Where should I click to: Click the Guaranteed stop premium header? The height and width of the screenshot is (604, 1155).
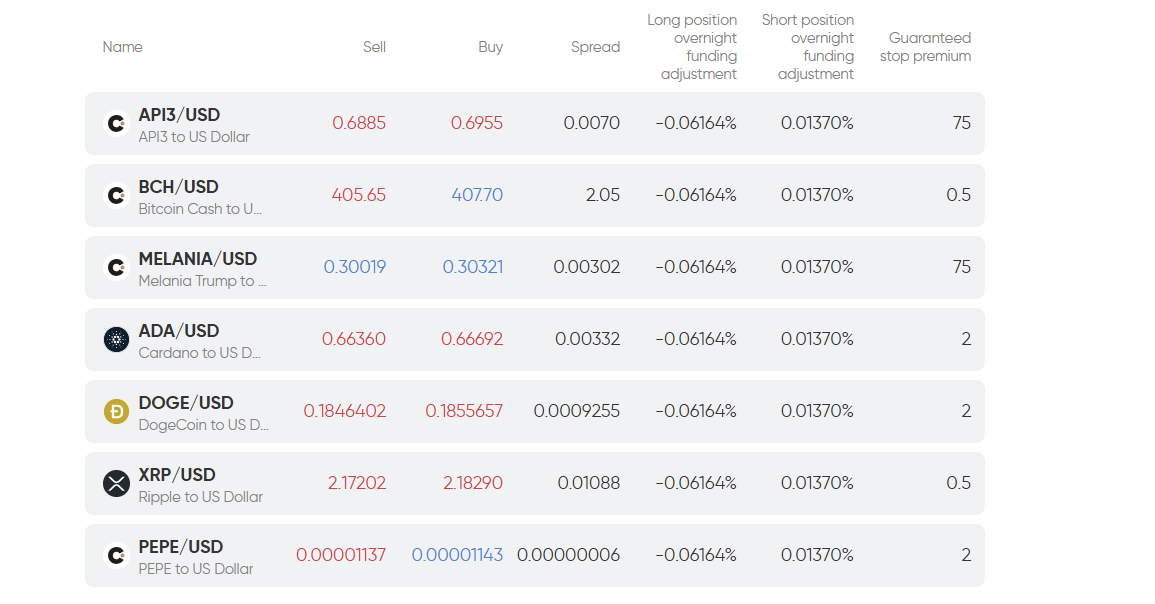[926, 47]
